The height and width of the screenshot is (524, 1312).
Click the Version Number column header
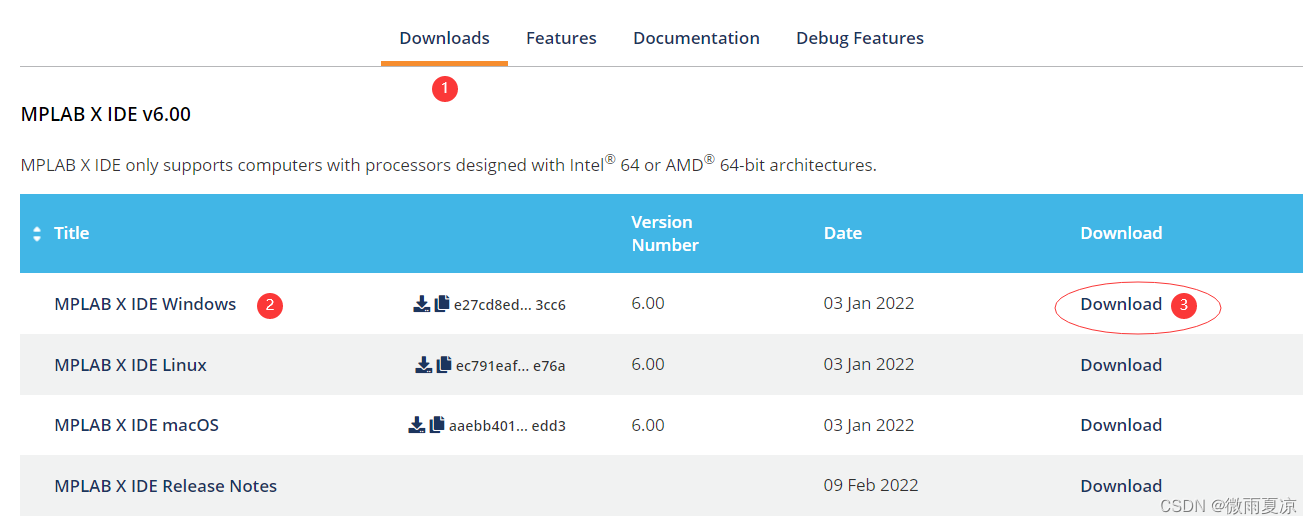point(665,233)
